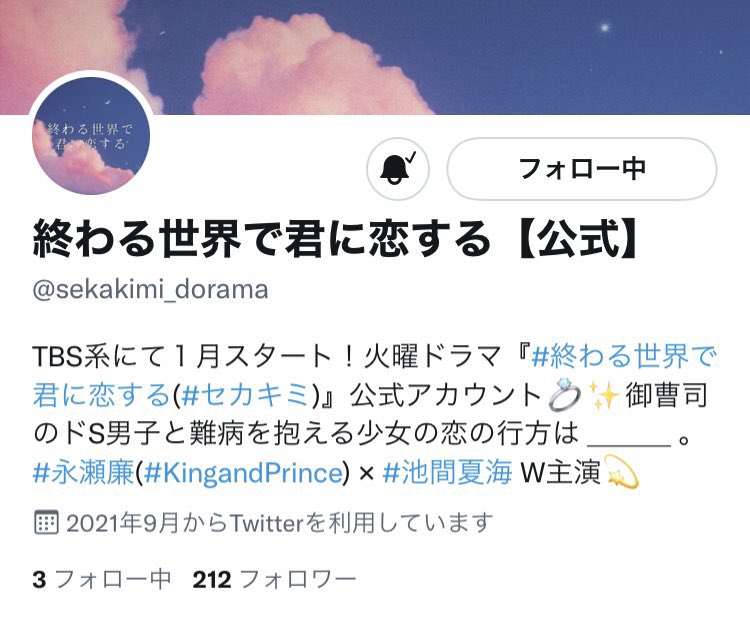Image resolution: width=750 pixels, height=630 pixels.
Task: View the 212 フォロワー followers list
Action: (x=274, y=579)
